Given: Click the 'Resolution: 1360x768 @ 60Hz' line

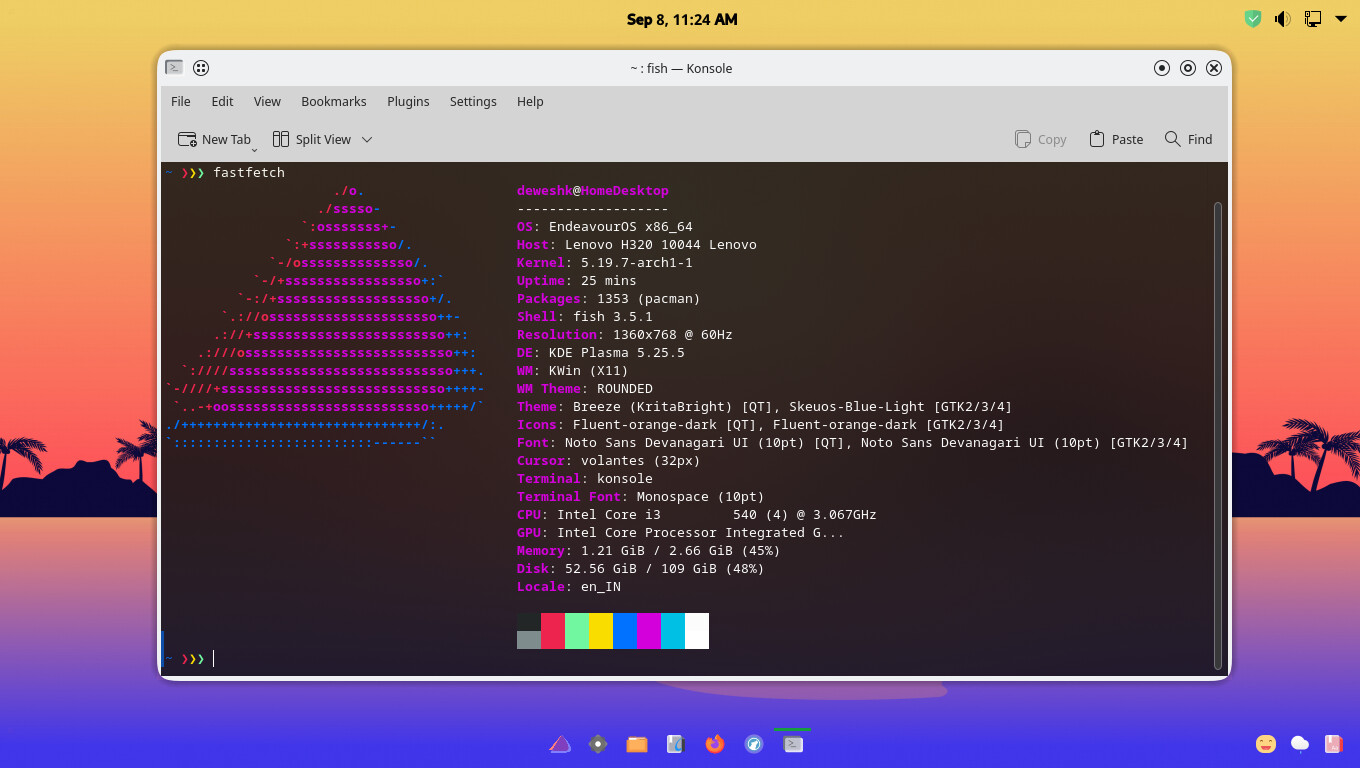Looking at the screenshot, I should point(625,335).
